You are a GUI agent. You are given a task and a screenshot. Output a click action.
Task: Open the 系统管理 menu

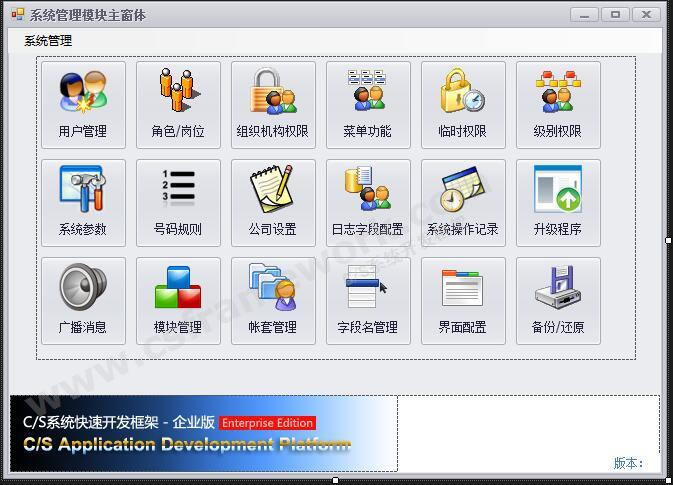[x=48, y=41]
